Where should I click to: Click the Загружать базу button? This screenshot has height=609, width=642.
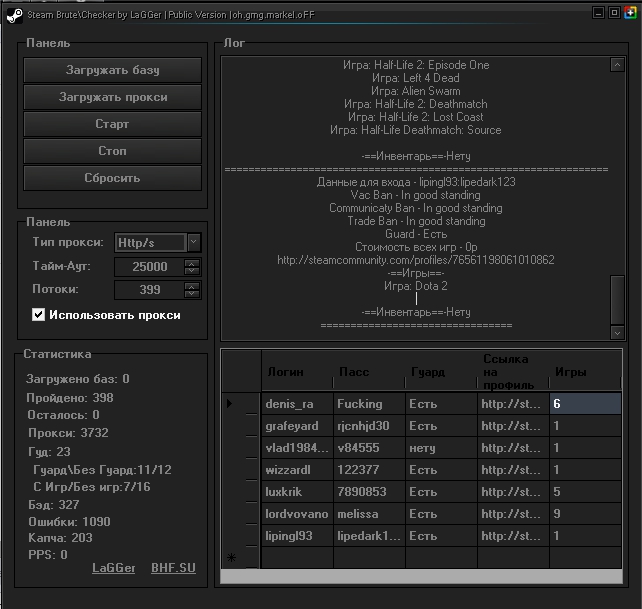click(x=113, y=70)
